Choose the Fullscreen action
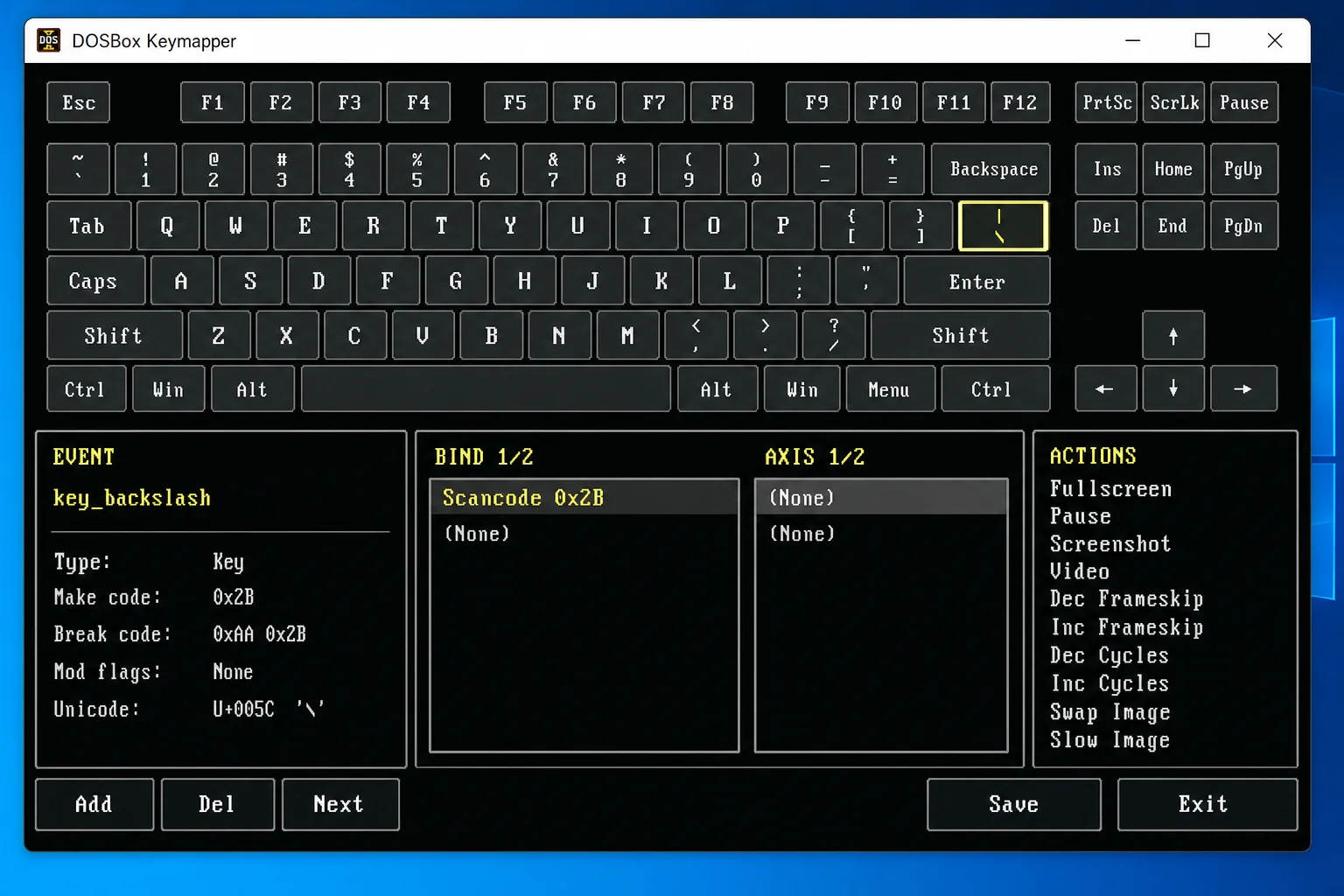The height and width of the screenshot is (896, 1344). point(1110,488)
